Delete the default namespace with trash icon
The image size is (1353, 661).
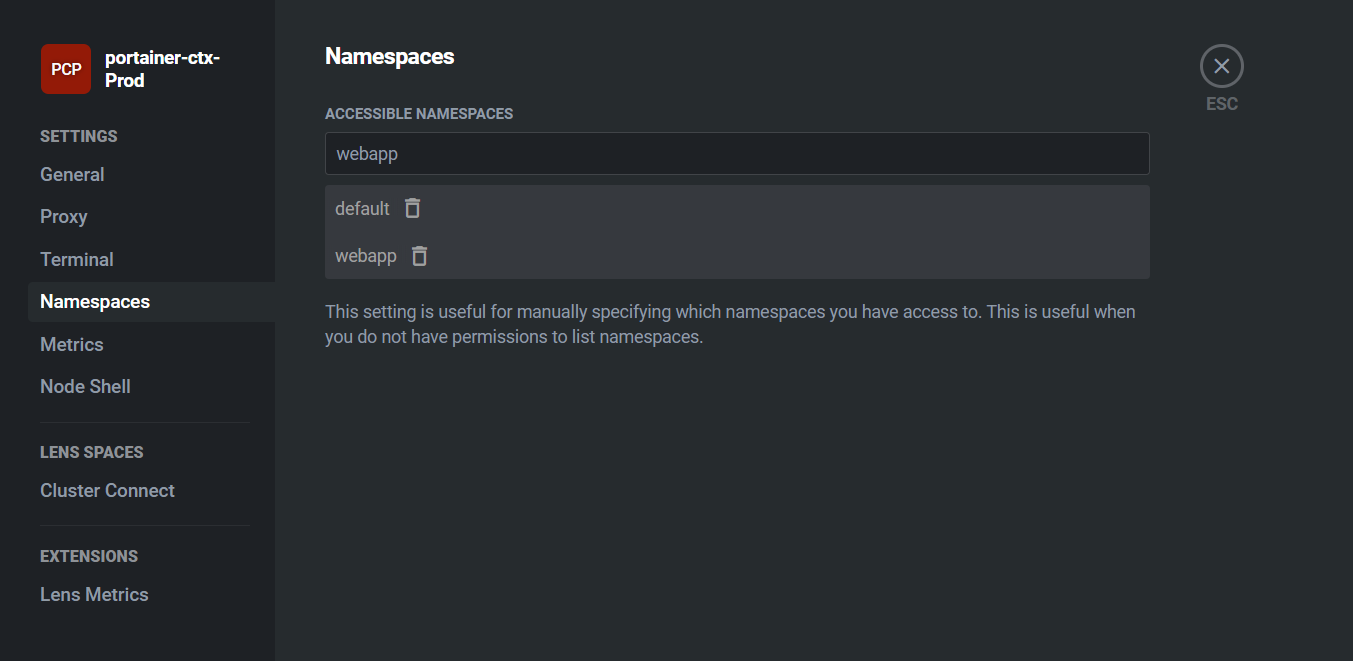tap(412, 208)
